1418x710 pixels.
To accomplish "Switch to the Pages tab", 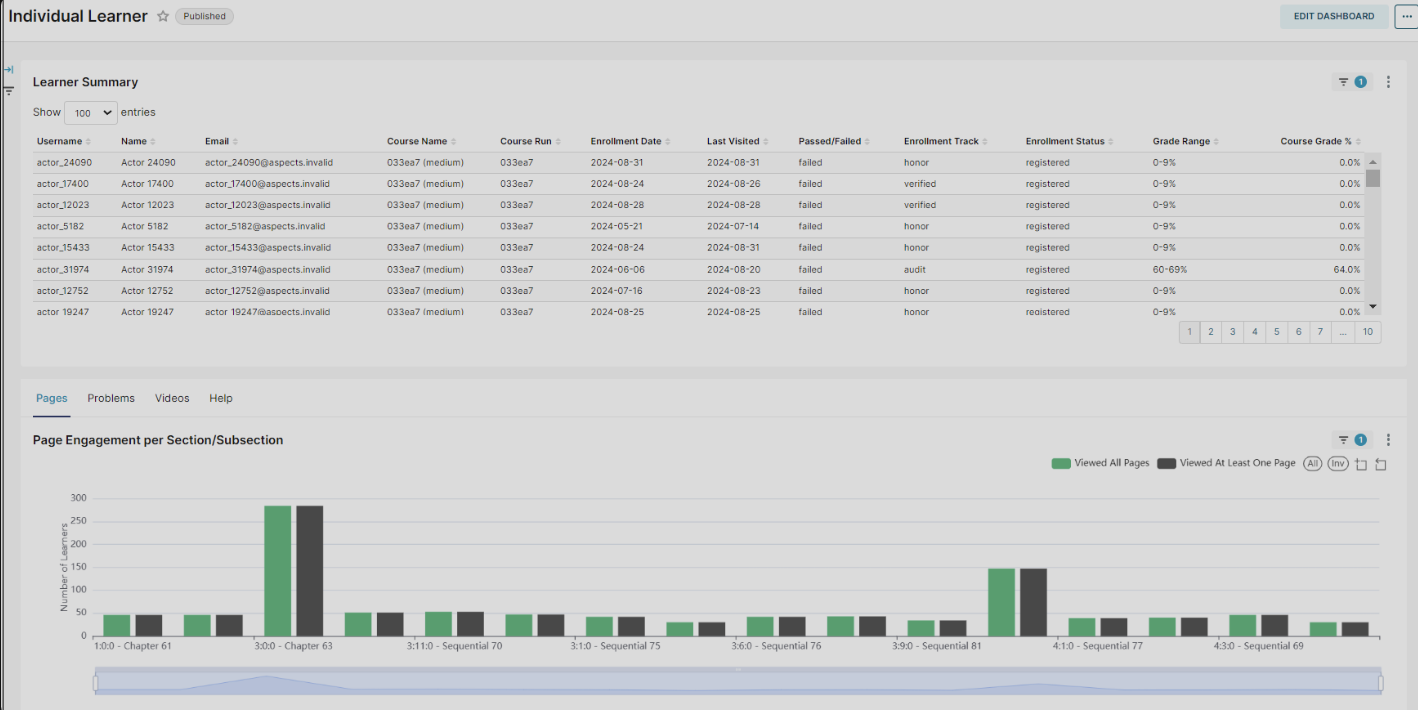I will (x=52, y=398).
